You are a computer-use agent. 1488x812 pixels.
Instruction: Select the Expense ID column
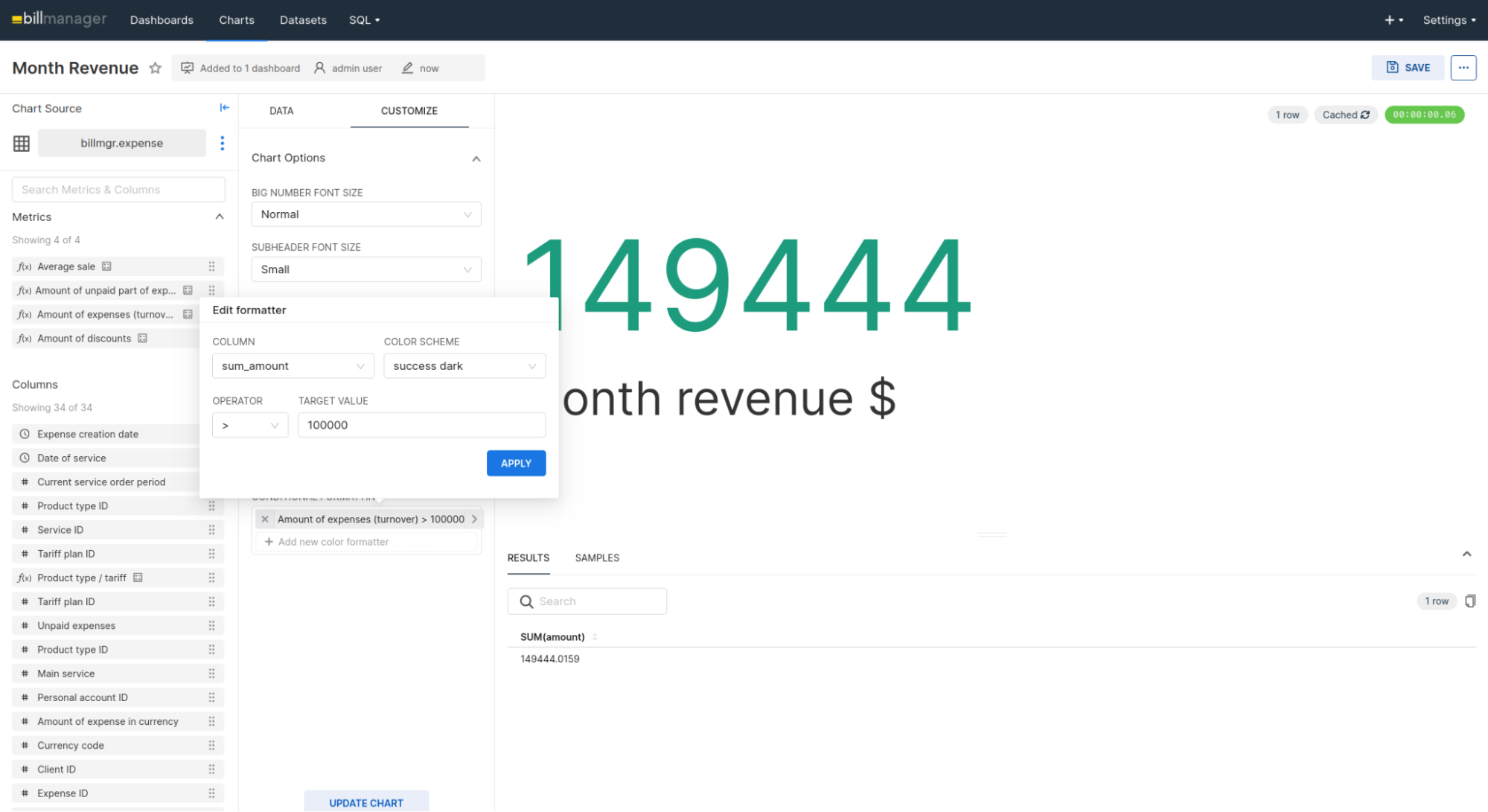coord(118,793)
